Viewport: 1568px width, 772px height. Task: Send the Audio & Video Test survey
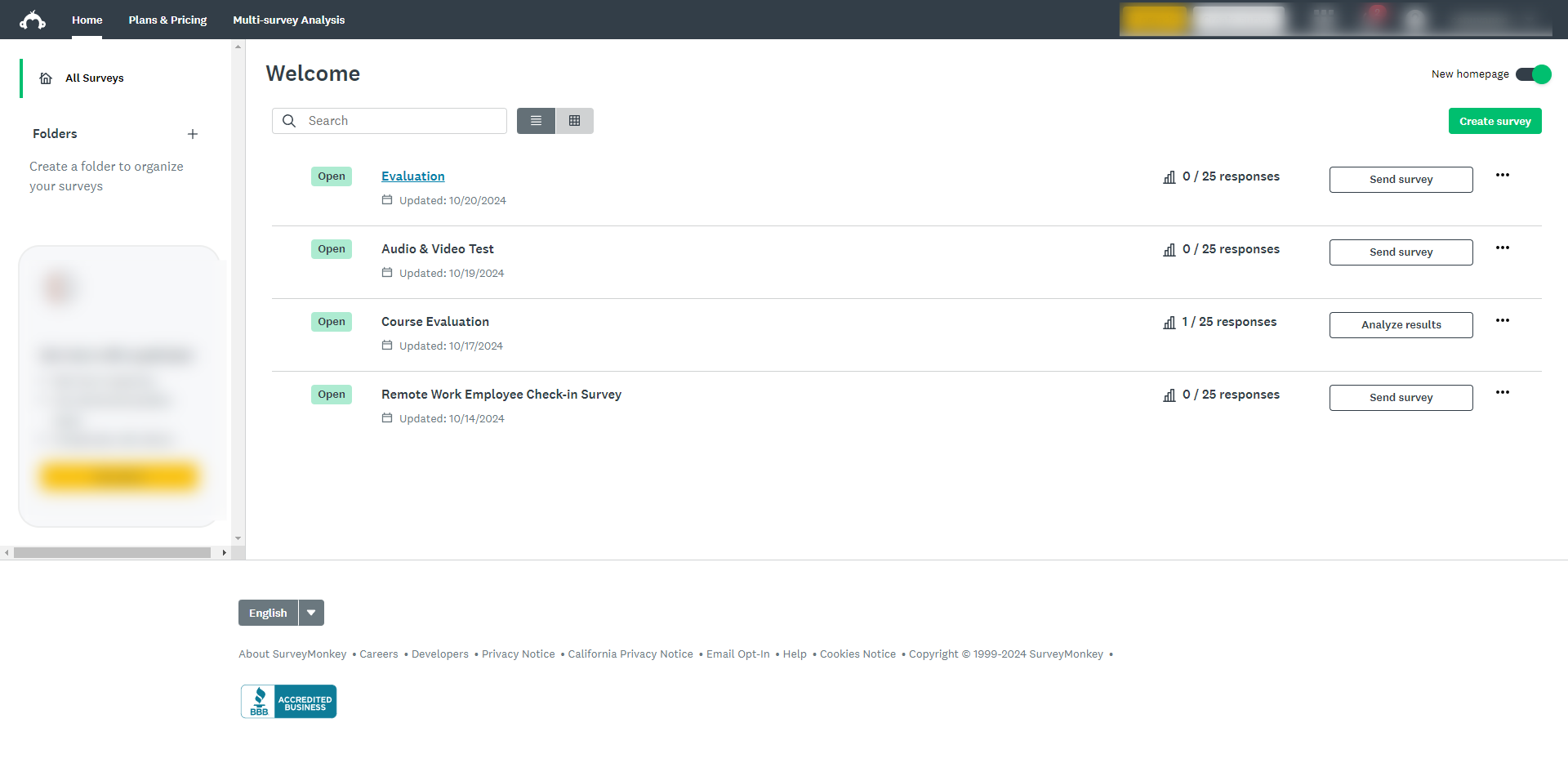[1401, 252]
